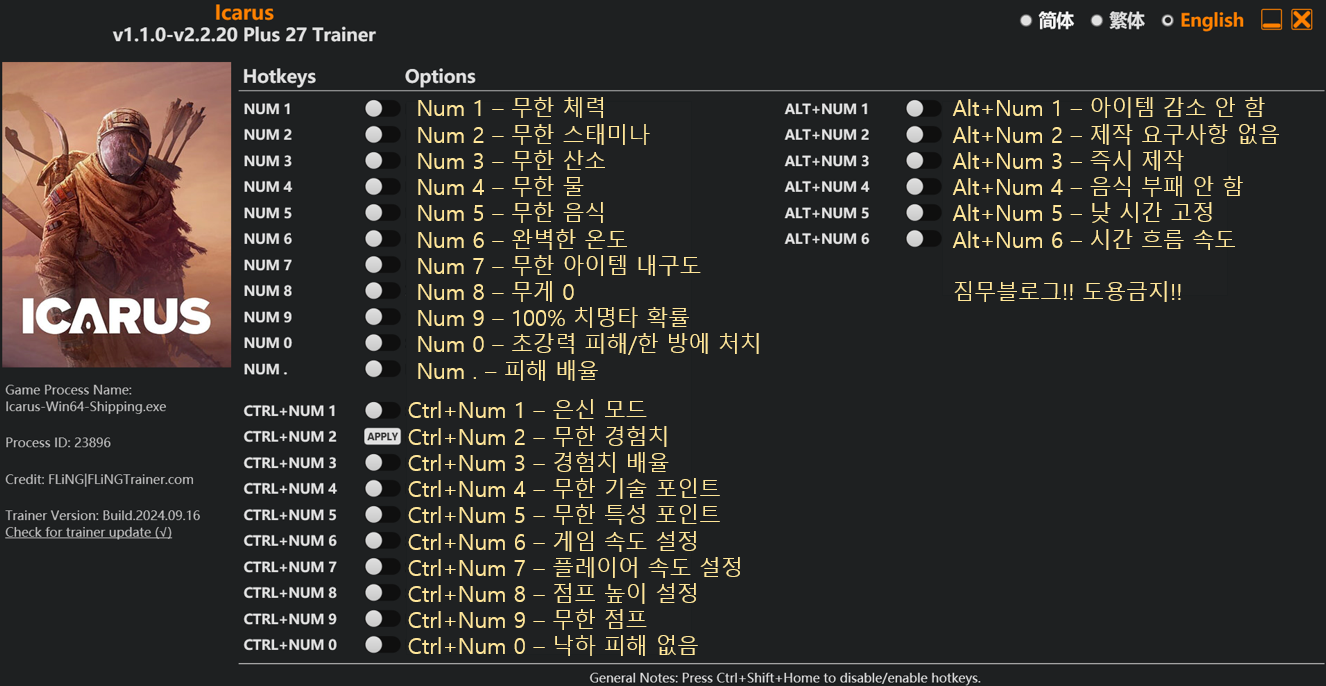Toggle Ctrl+Num 0 낙하 피해 없음 switch
1326x686 pixels.
pyautogui.click(x=382, y=644)
